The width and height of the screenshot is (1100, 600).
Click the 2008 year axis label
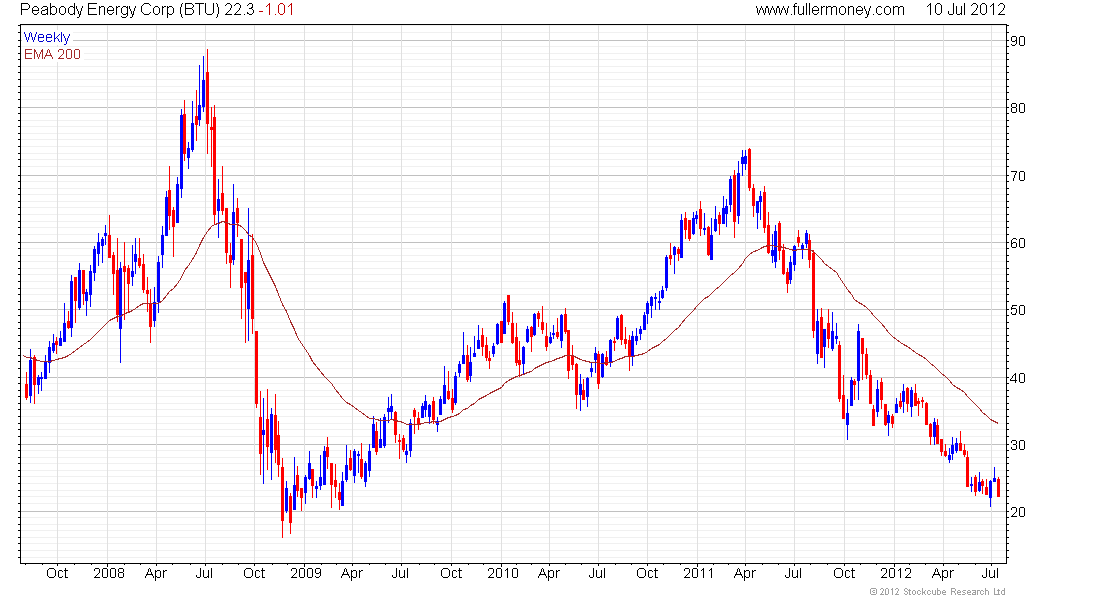point(109,573)
